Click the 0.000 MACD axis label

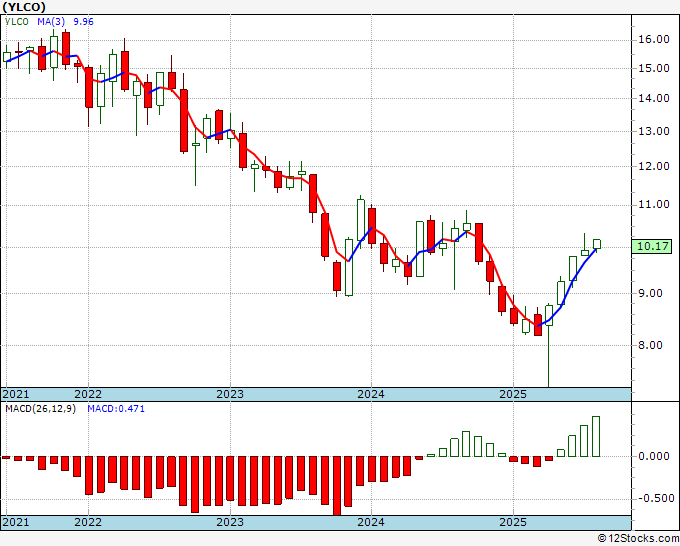point(654,456)
